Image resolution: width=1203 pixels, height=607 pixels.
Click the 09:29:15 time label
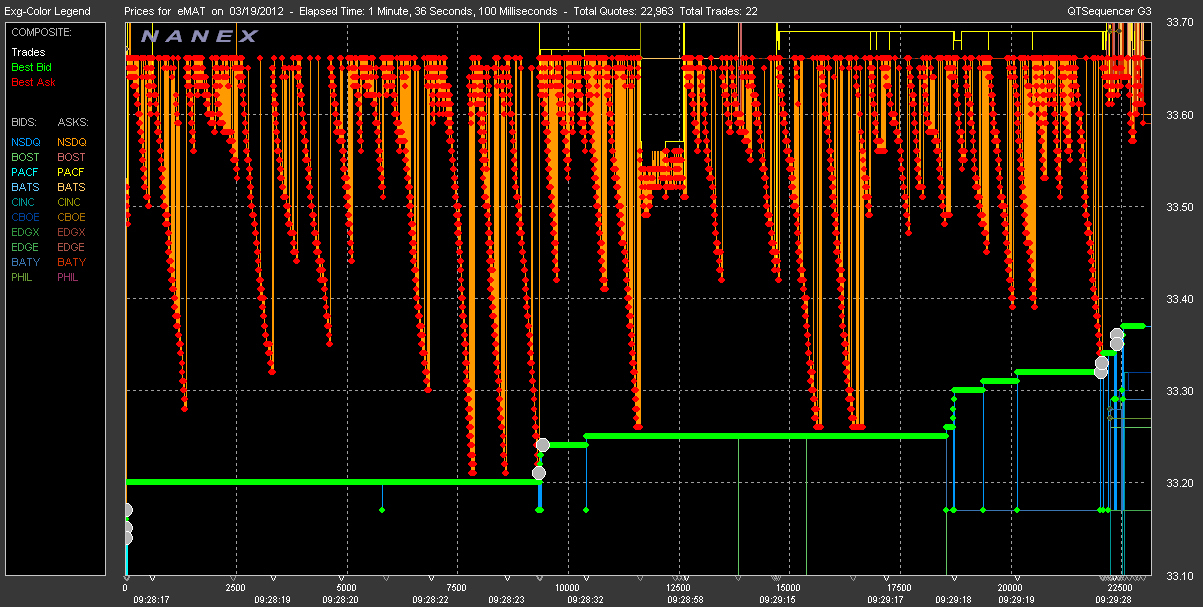pos(780,600)
